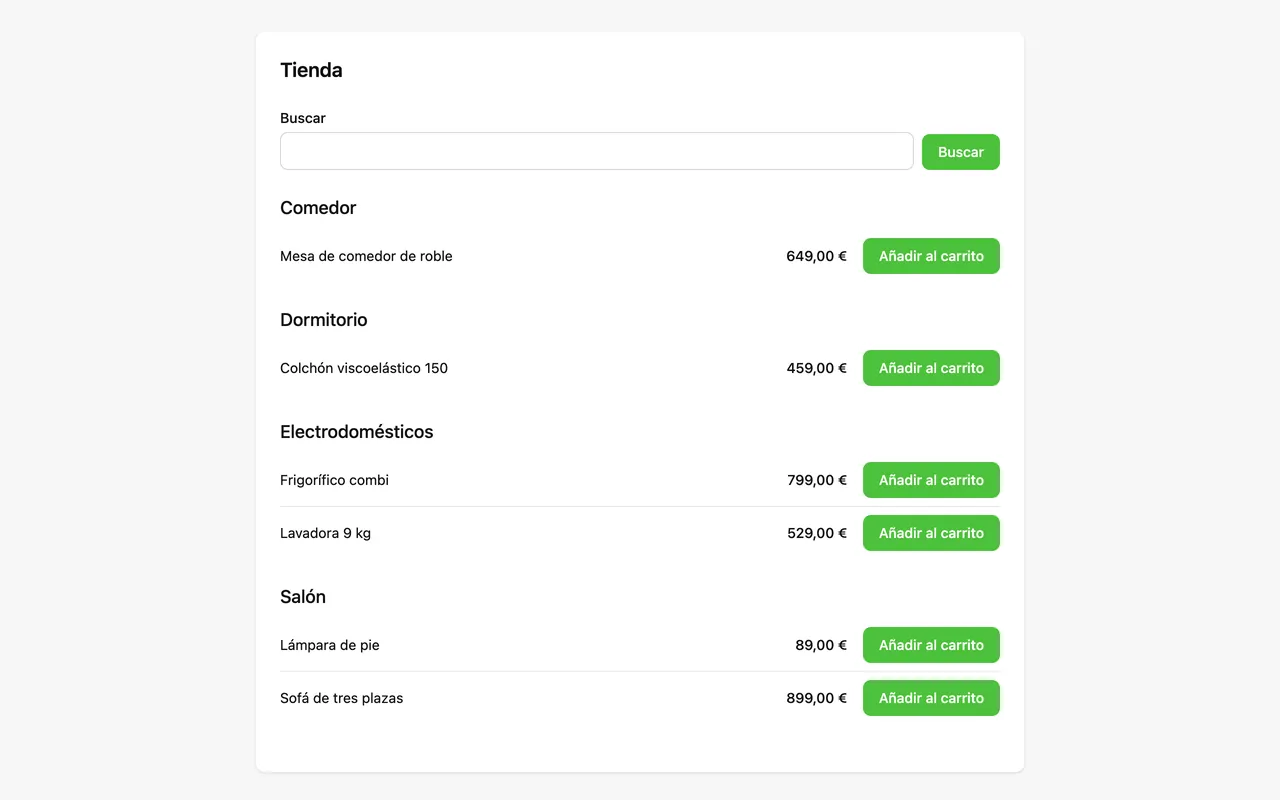The height and width of the screenshot is (800, 1280).
Task: Add Frigorífico combi to cart
Action: [x=931, y=480]
